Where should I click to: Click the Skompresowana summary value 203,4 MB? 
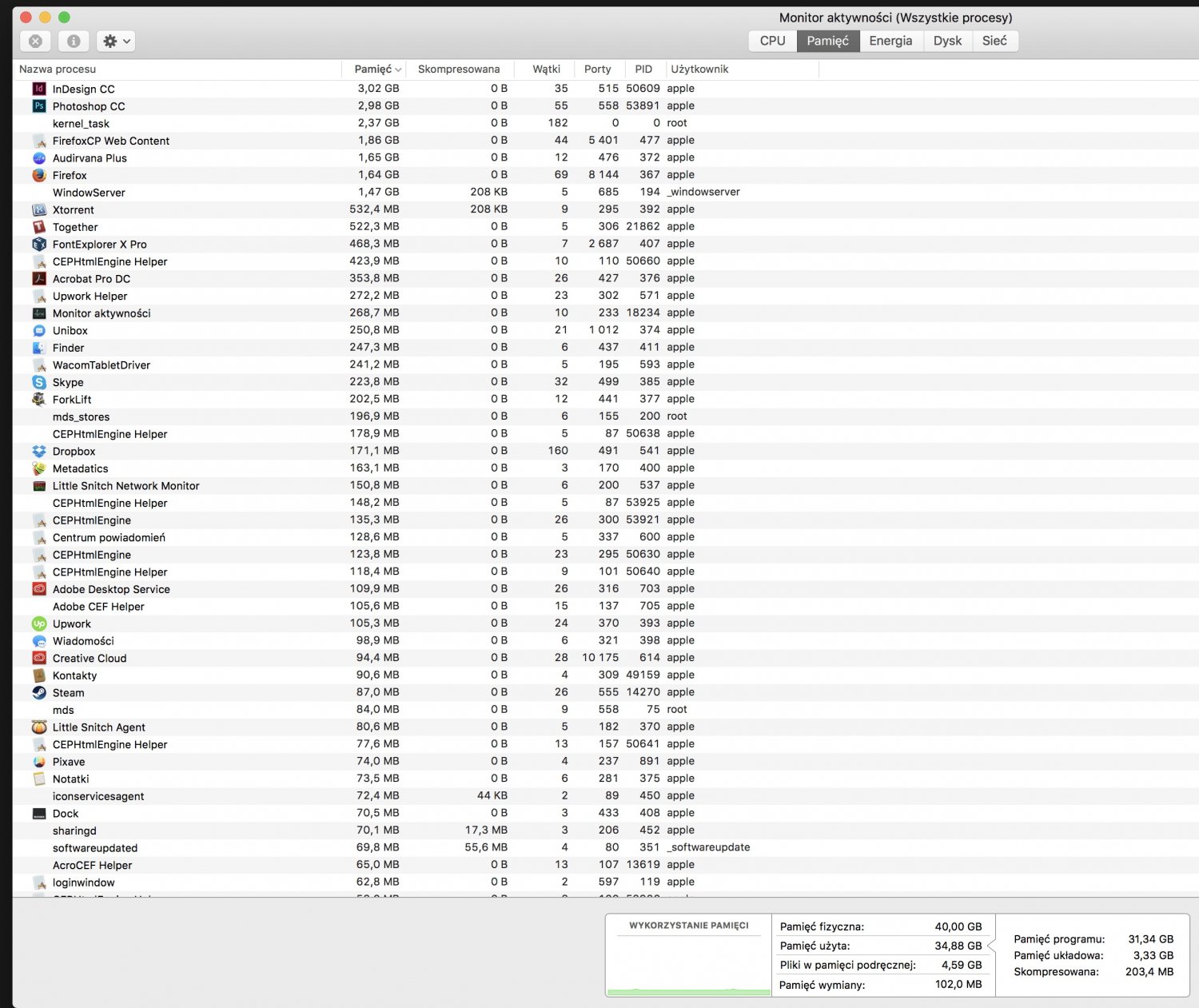pos(1149,972)
